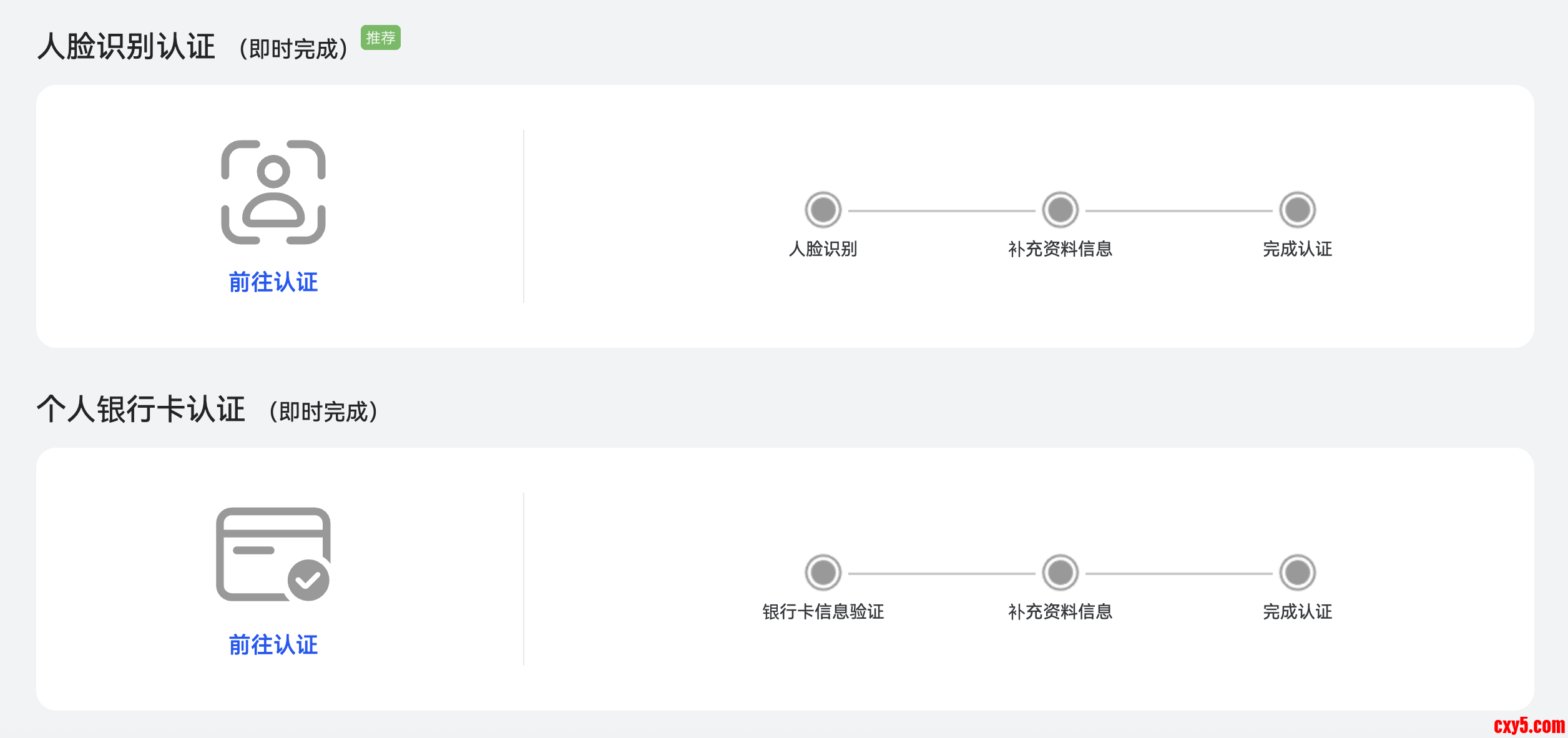Screen dimensions: 1568x738
Task: Click the 银行卡信息验证 step label
Action: (x=823, y=612)
